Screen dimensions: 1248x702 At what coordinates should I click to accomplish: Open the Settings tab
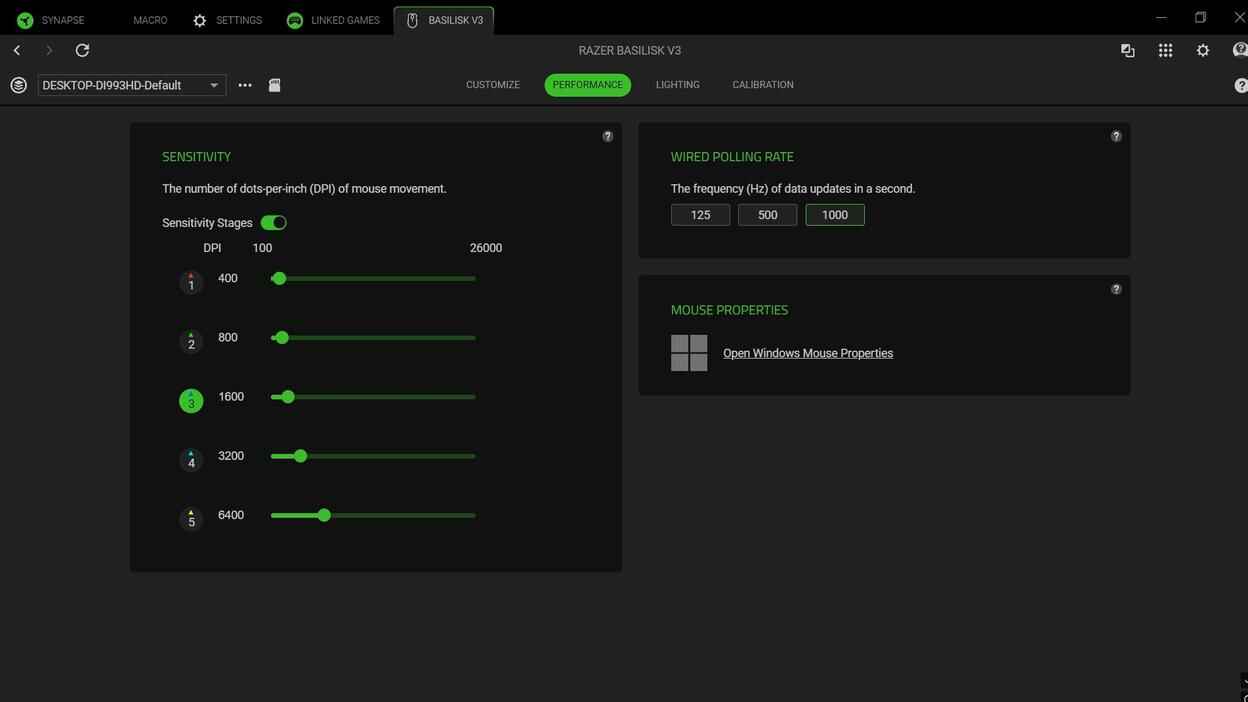[x=227, y=20]
